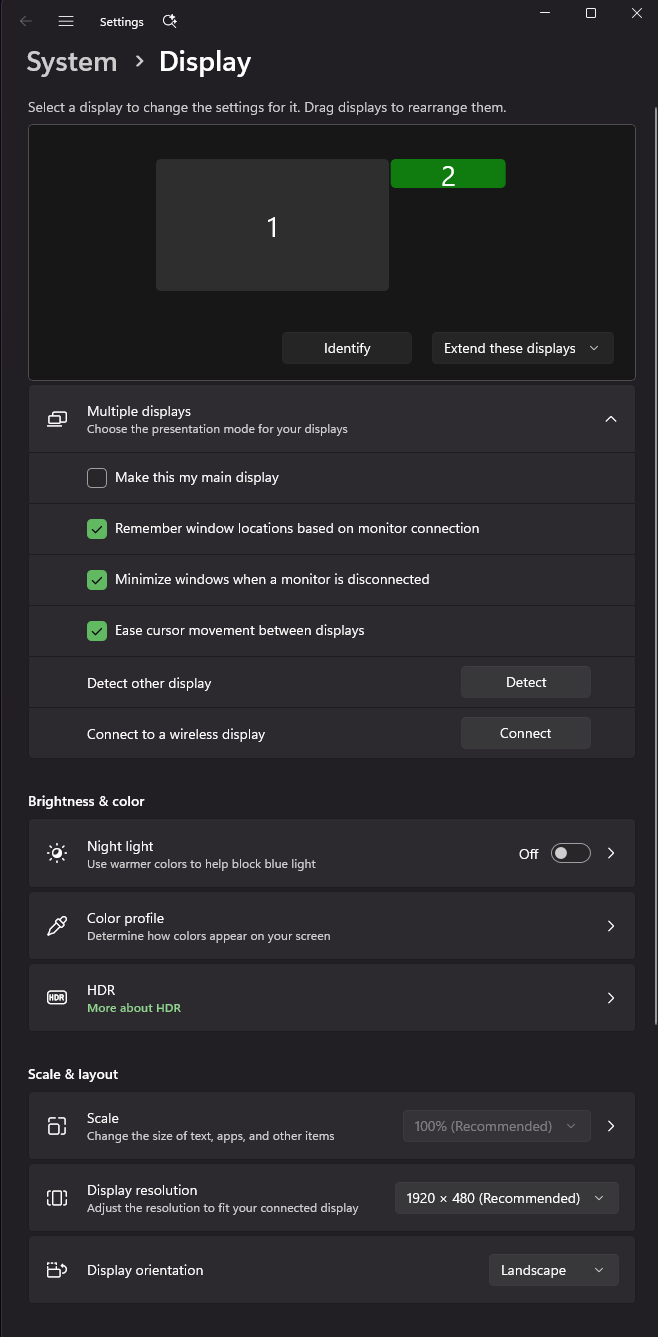The width and height of the screenshot is (658, 1337).
Task: Turn on the Night light toggle
Action: point(571,853)
